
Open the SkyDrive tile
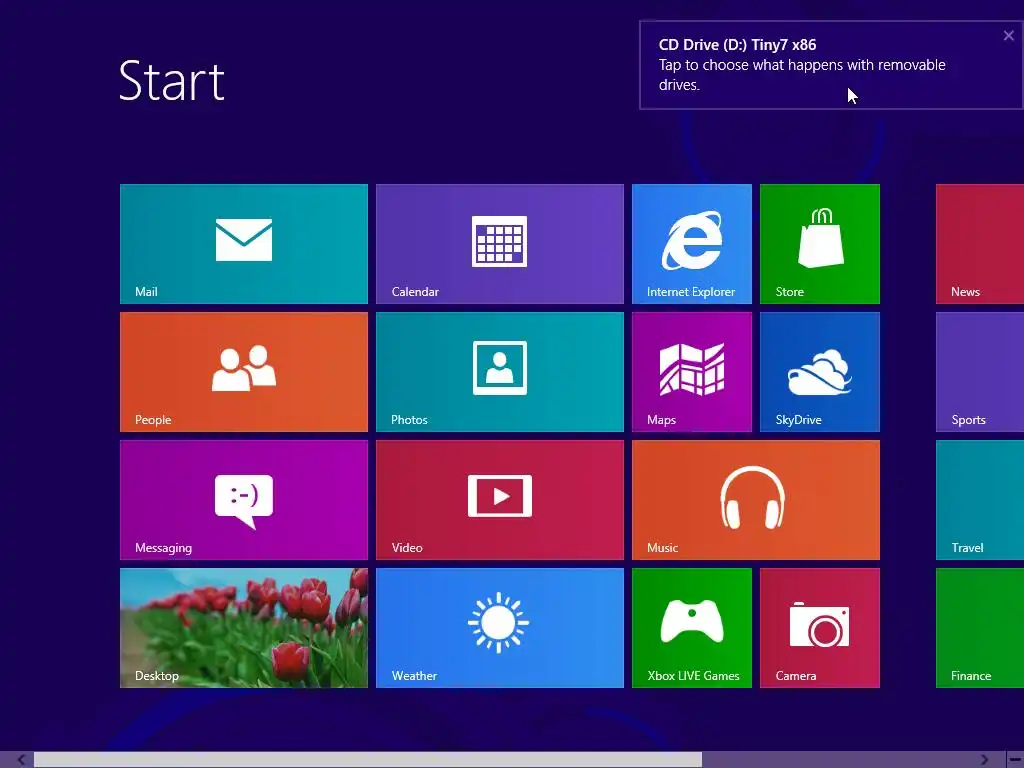coord(820,372)
